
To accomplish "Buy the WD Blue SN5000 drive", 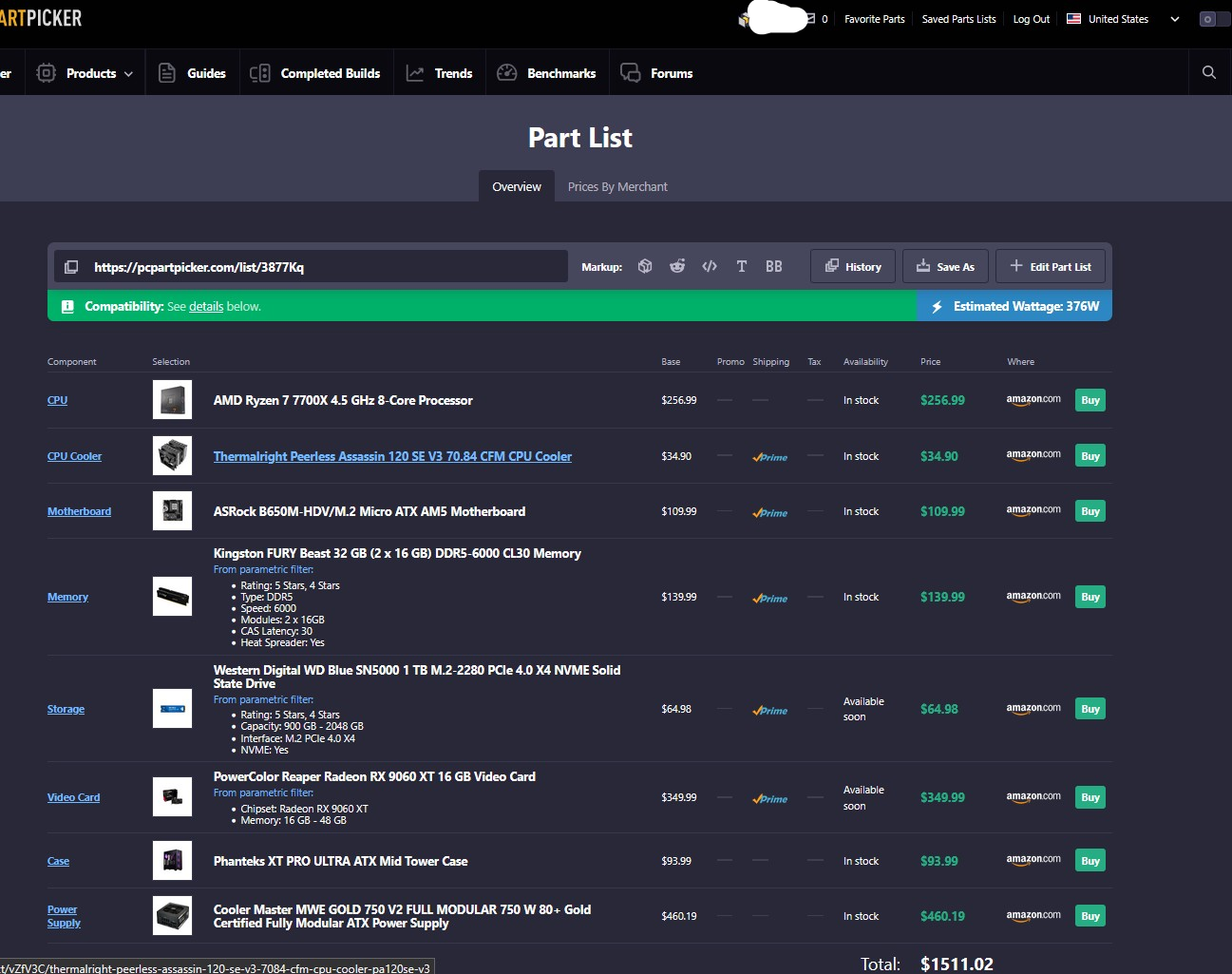I will click(x=1090, y=709).
